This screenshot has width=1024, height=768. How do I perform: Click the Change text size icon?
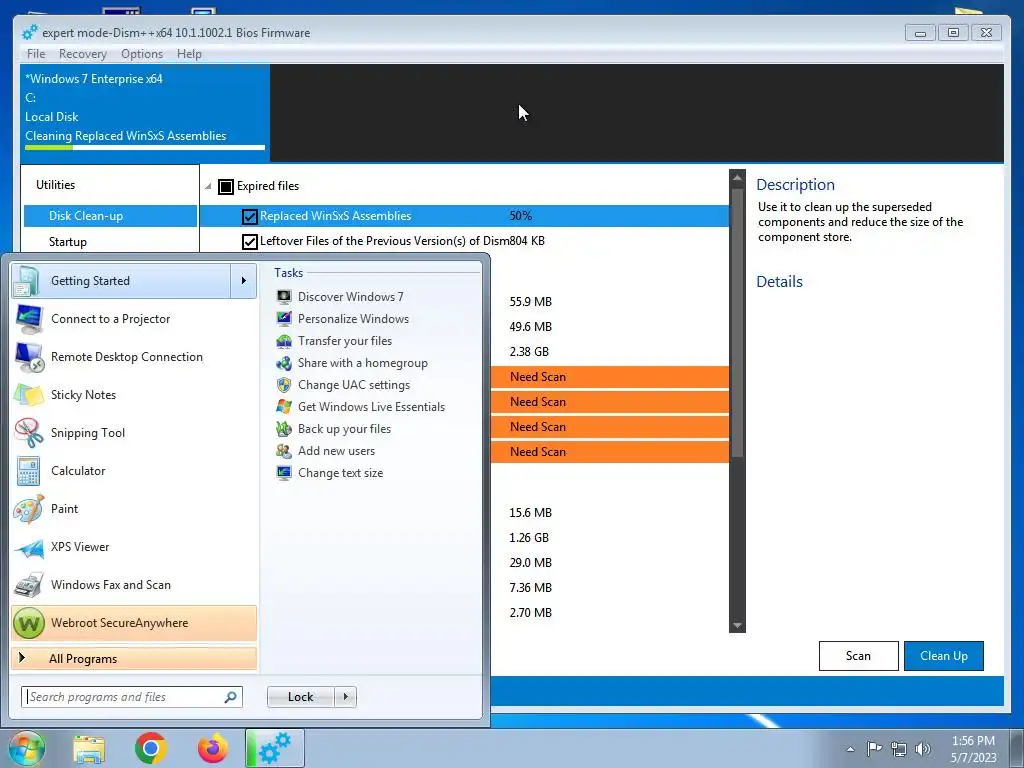click(x=284, y=473)
